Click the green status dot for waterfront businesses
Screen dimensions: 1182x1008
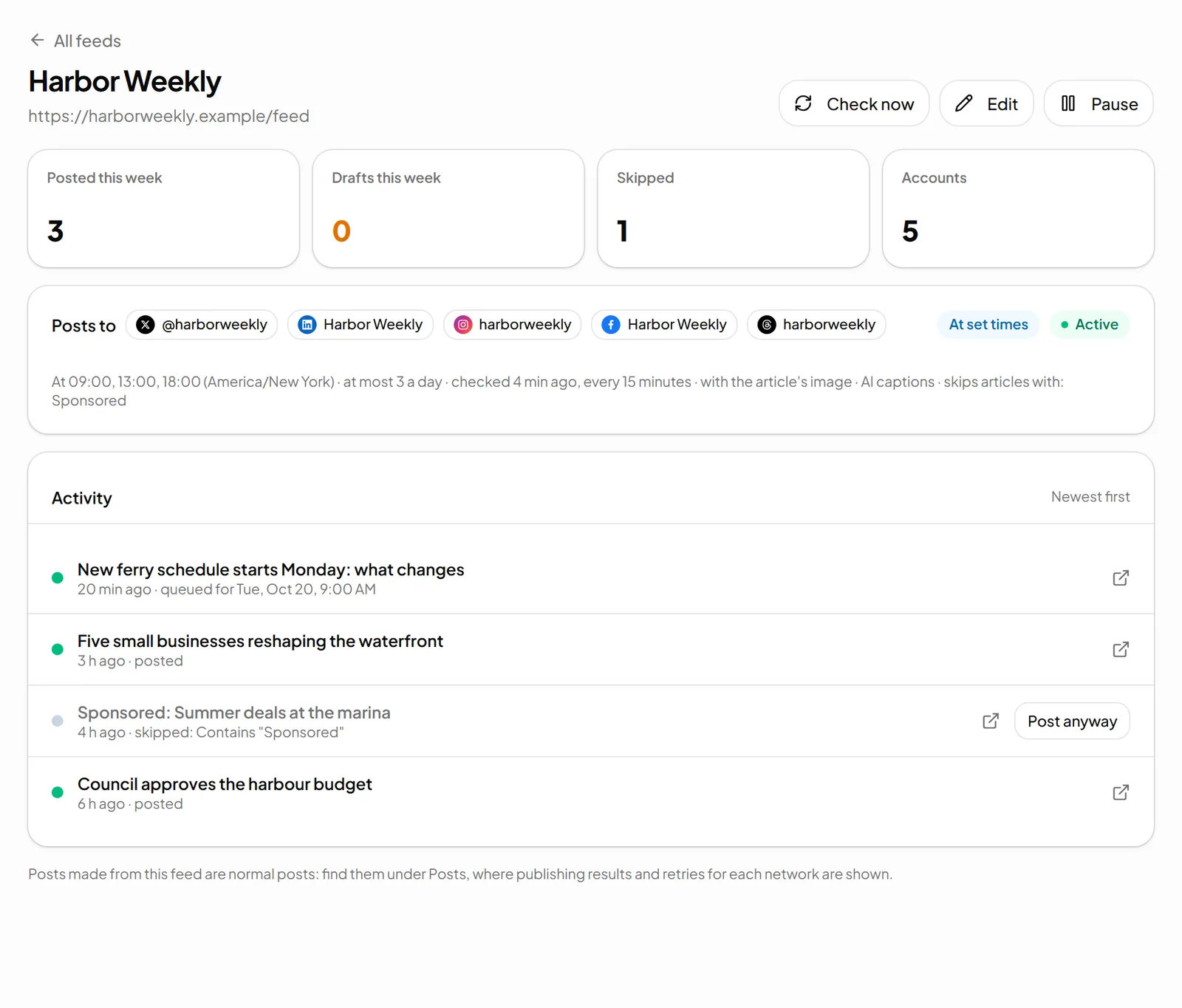click(58, 650)
